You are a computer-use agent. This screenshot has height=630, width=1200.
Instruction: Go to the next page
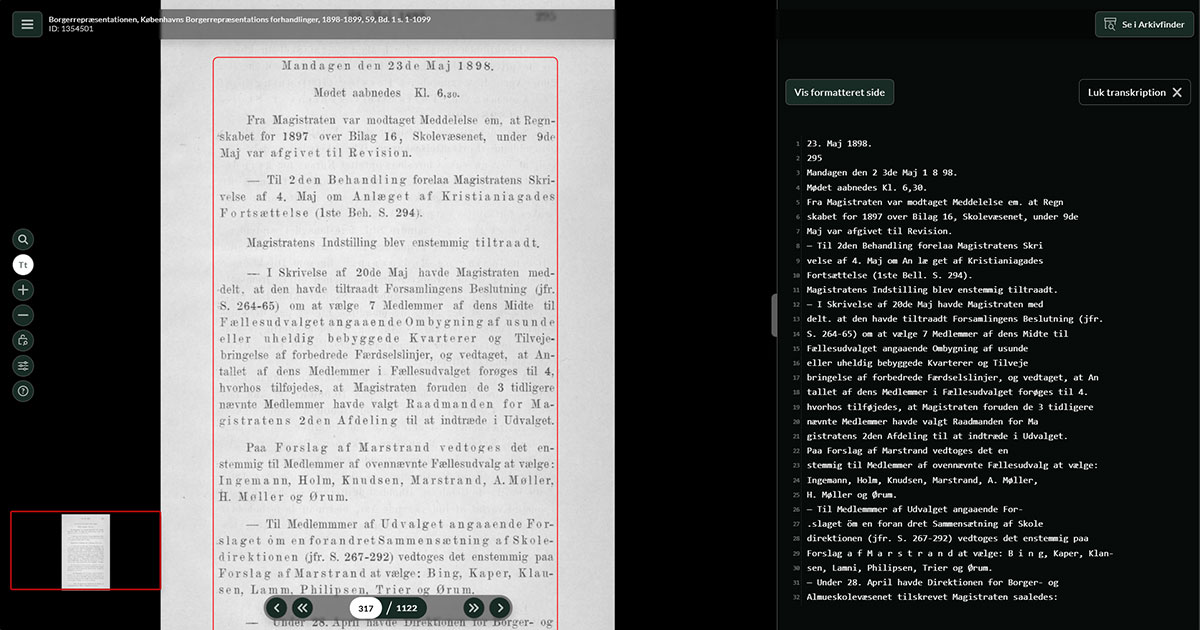pyautogui.click(x=499, y=608)
